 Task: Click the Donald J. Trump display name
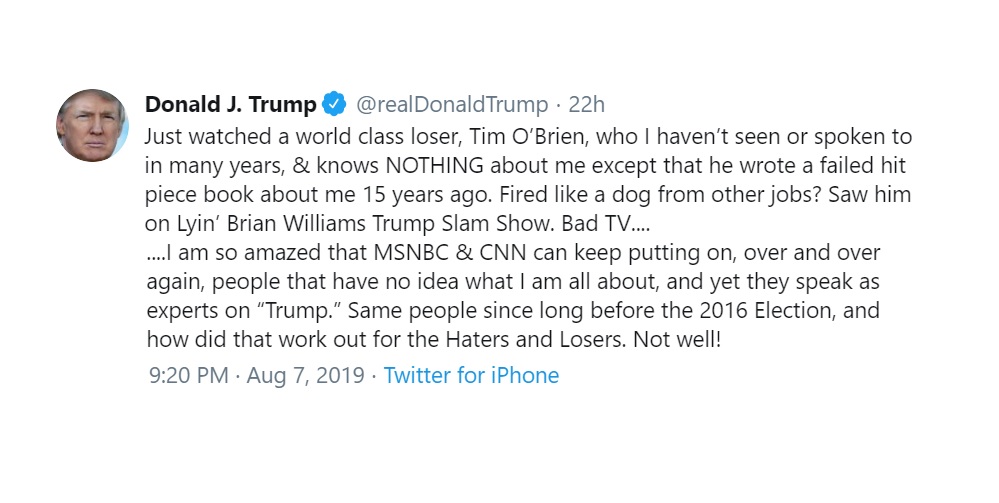230,105
